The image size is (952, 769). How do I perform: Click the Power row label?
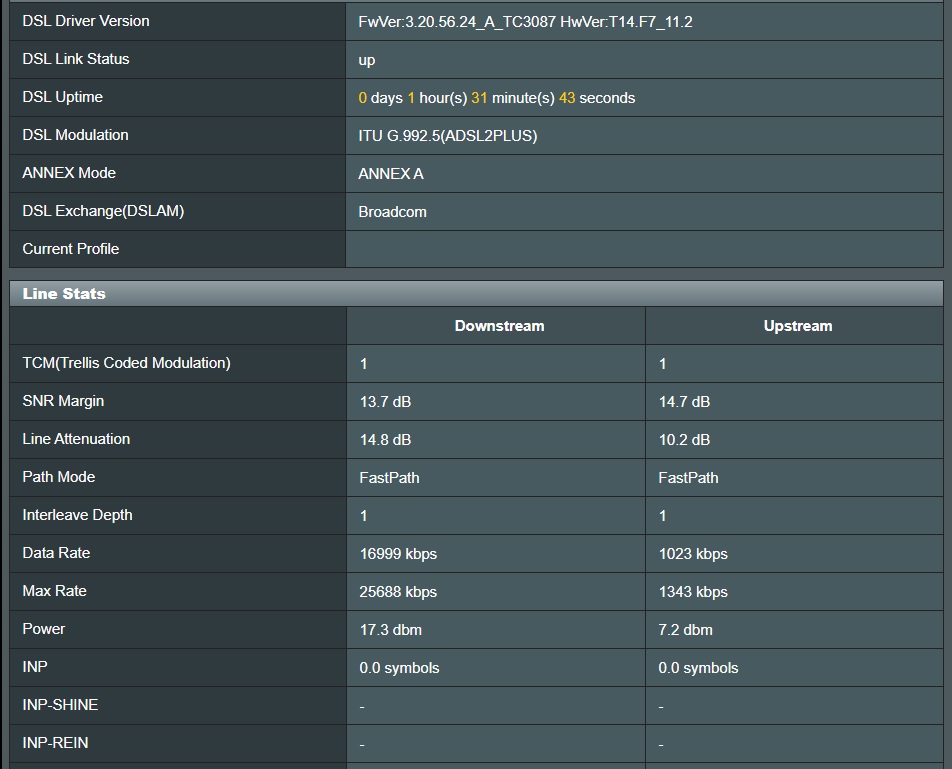tap(43, 629)
